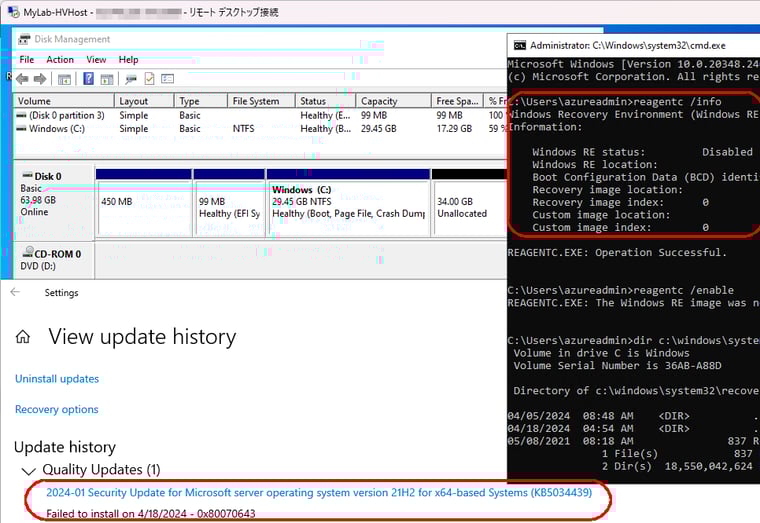The width and height of the screenshot is (760, 523).
Task: Open Help via the blue question mark icon
Action: click(x=89, y=79)
